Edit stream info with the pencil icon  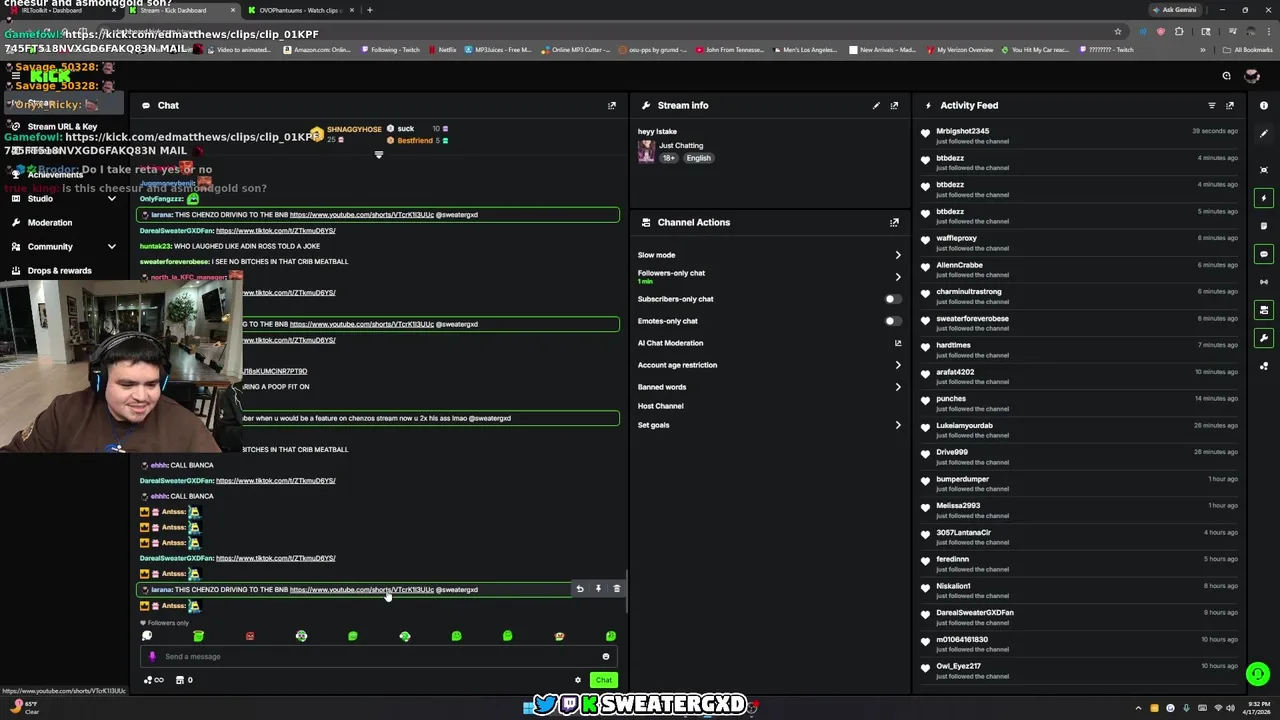[876, 105]
